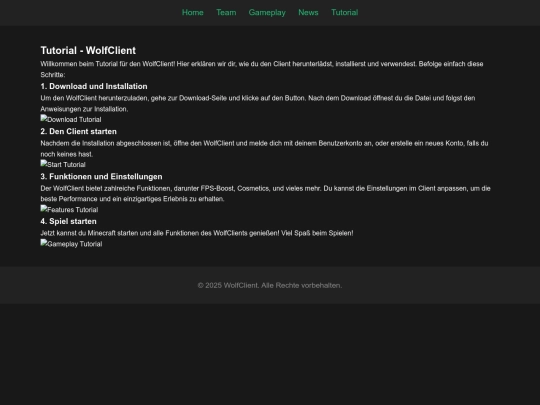Click heading '4. Spiel starten'
Viewport: 540px width, 405px height.
pos(69,221)
